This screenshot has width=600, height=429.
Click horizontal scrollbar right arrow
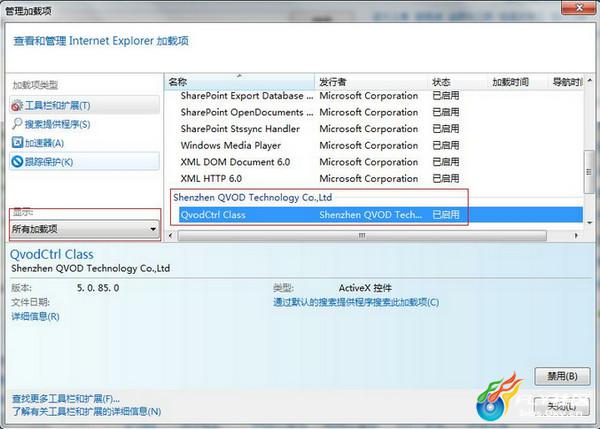(576, 236)
